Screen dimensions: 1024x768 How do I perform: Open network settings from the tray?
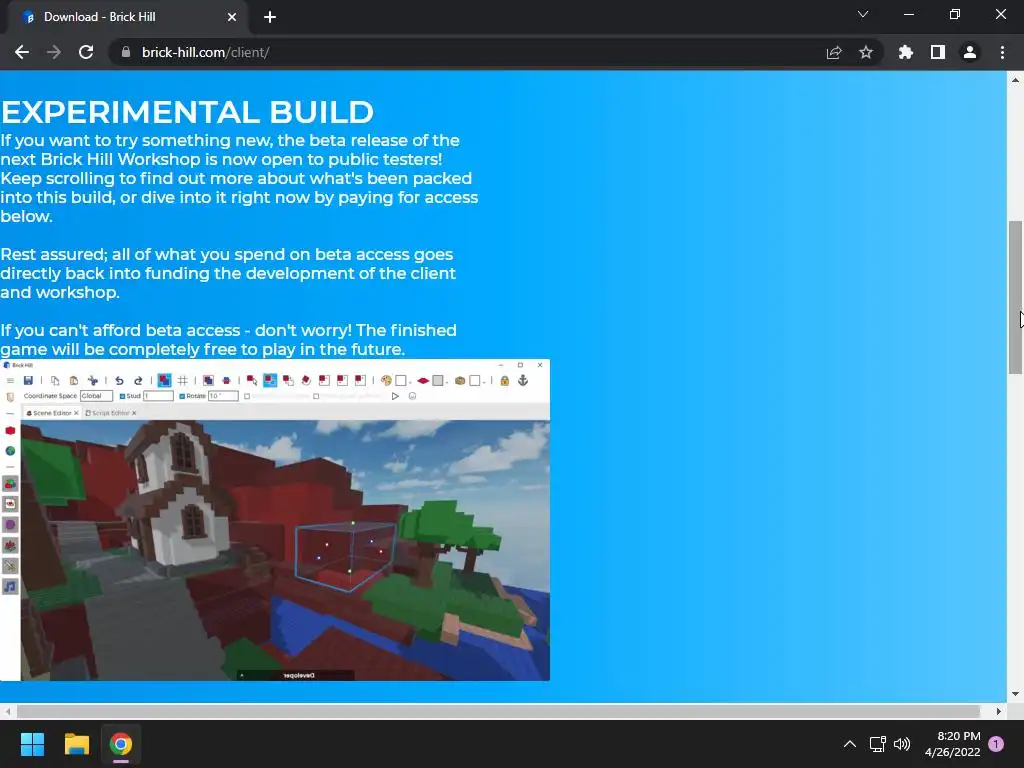[x=878, y=744]
